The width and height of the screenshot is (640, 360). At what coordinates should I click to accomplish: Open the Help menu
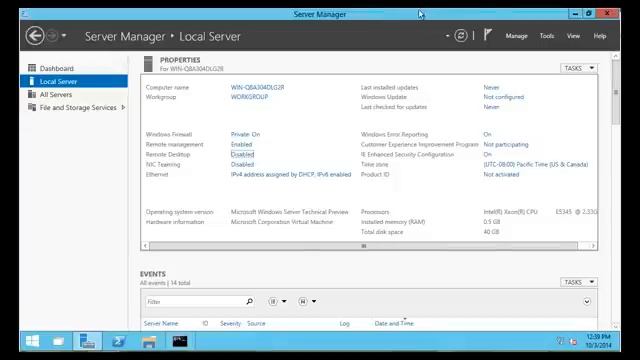click(600, 36)
